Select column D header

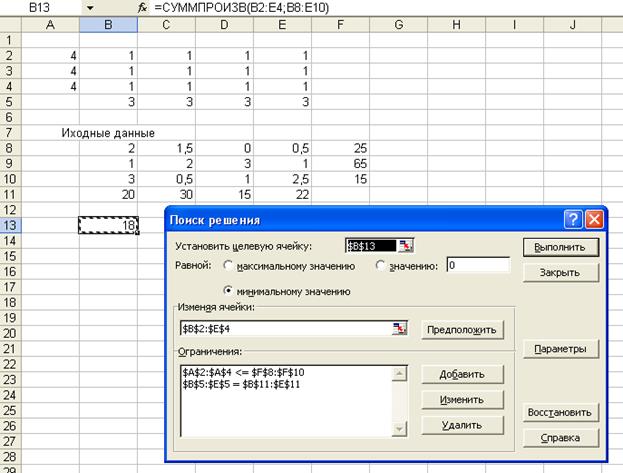(224, 25)
